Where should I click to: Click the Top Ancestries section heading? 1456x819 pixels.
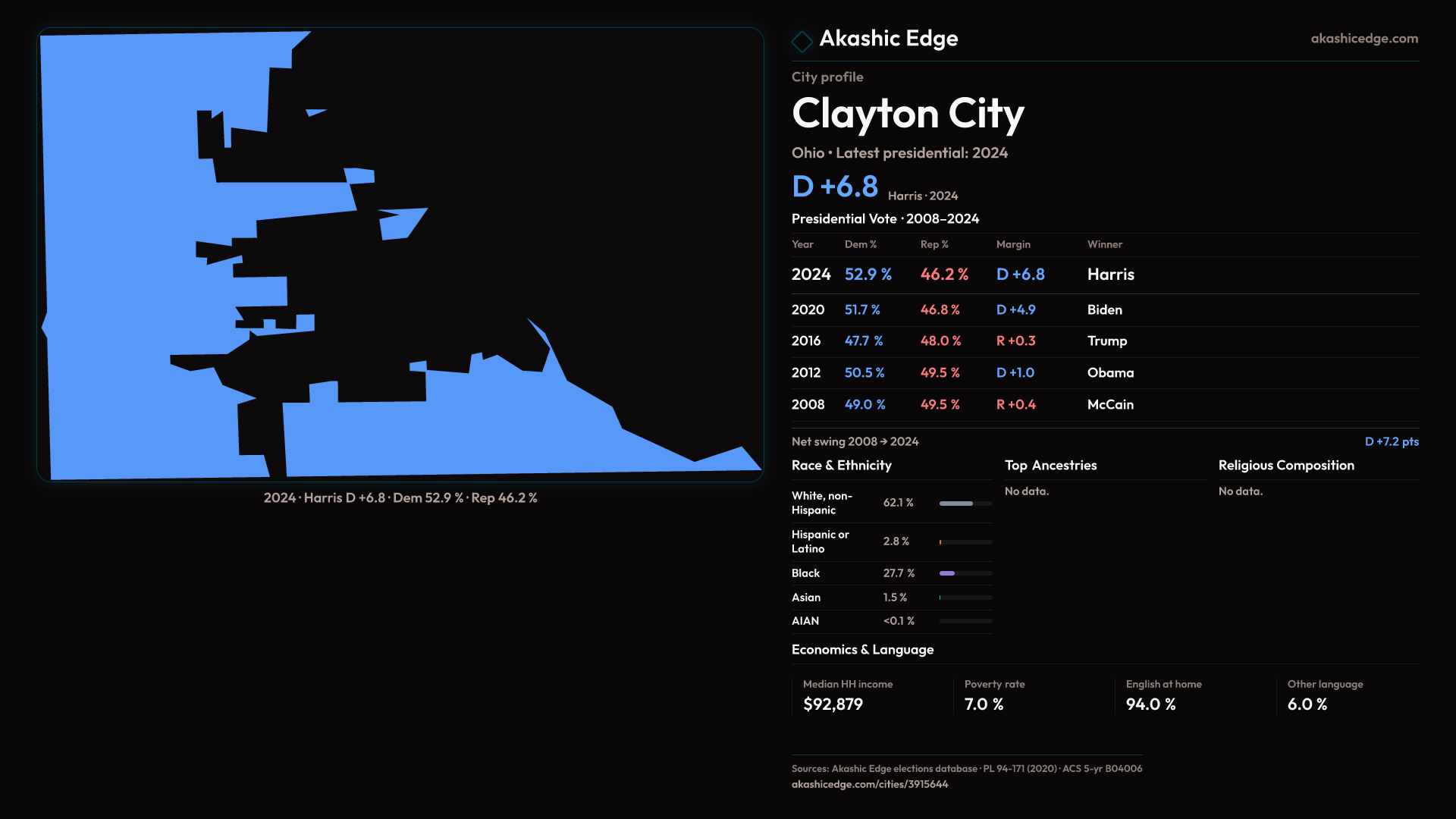pos(1050,466)
